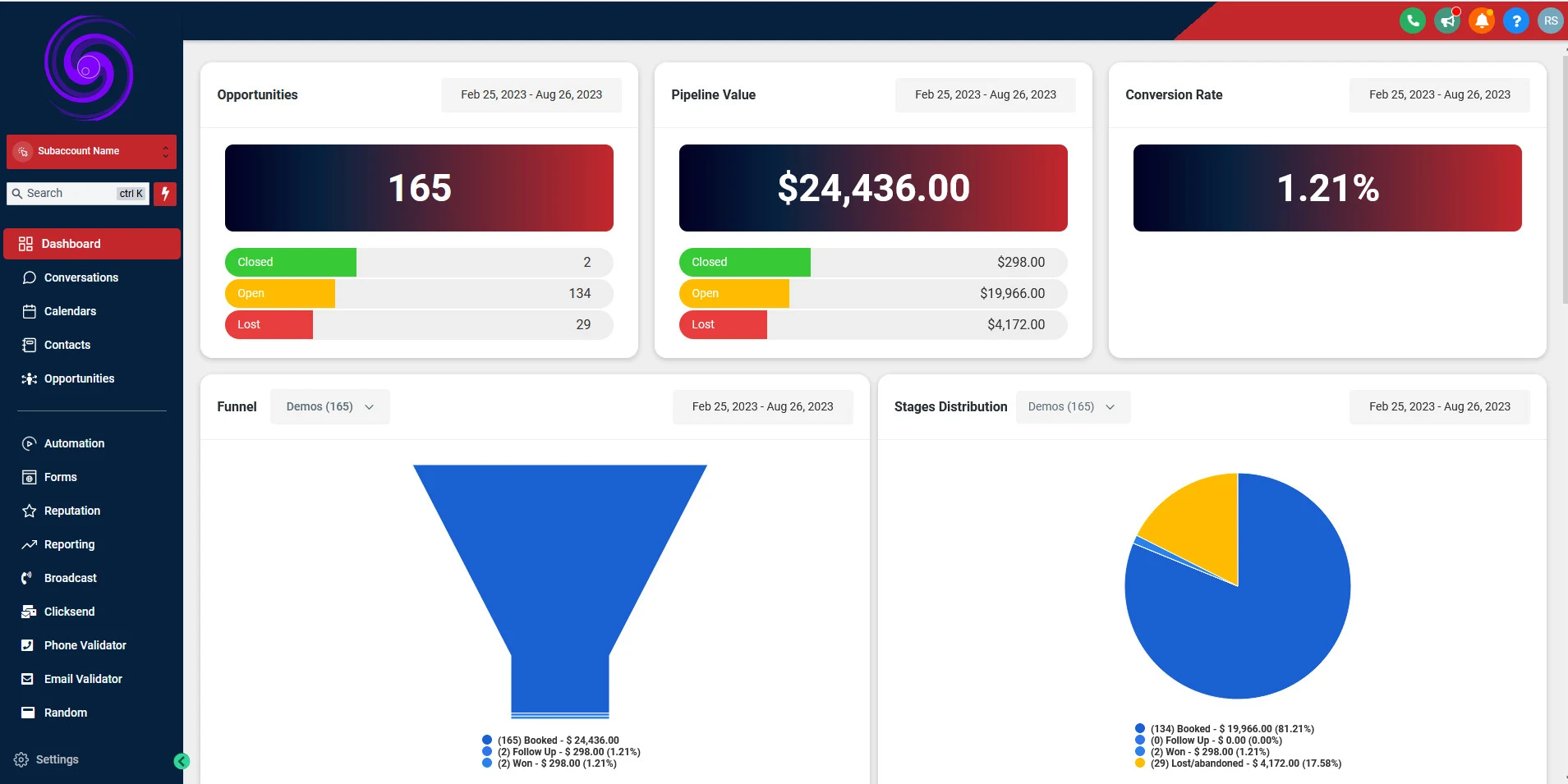
Task: Click the Search input field
Action: pyautogui.click(x=78, y=194)
